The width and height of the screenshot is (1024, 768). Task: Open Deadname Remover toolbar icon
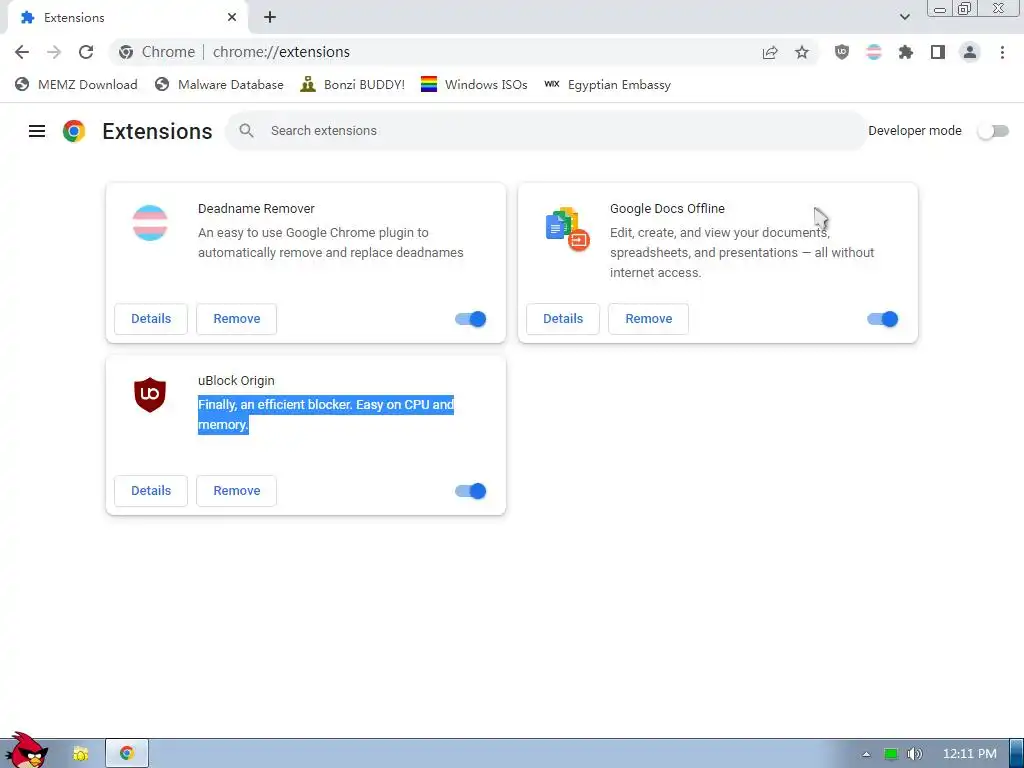pyautogui.click(x=874, y=52)
